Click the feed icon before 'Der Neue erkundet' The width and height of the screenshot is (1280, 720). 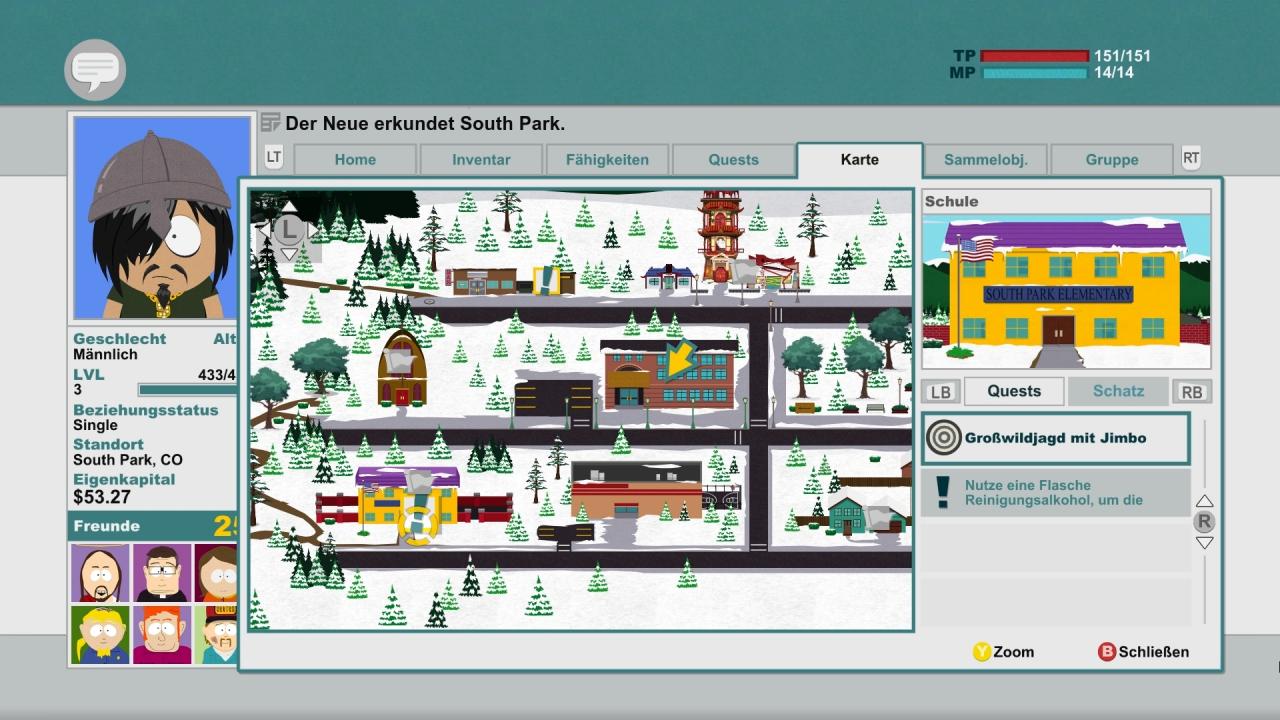270,123
